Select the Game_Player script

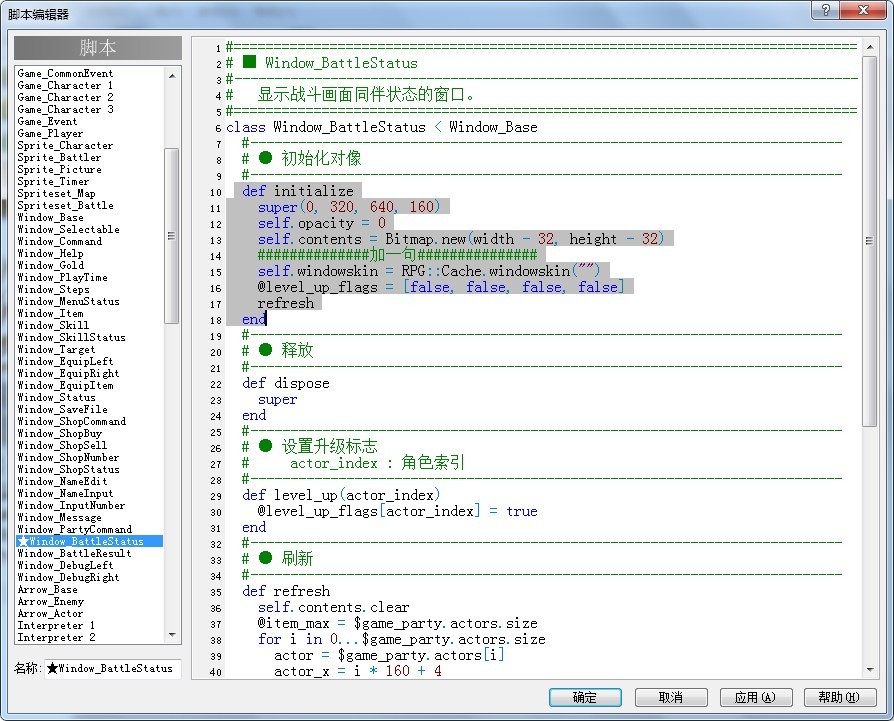coord(50,133)
